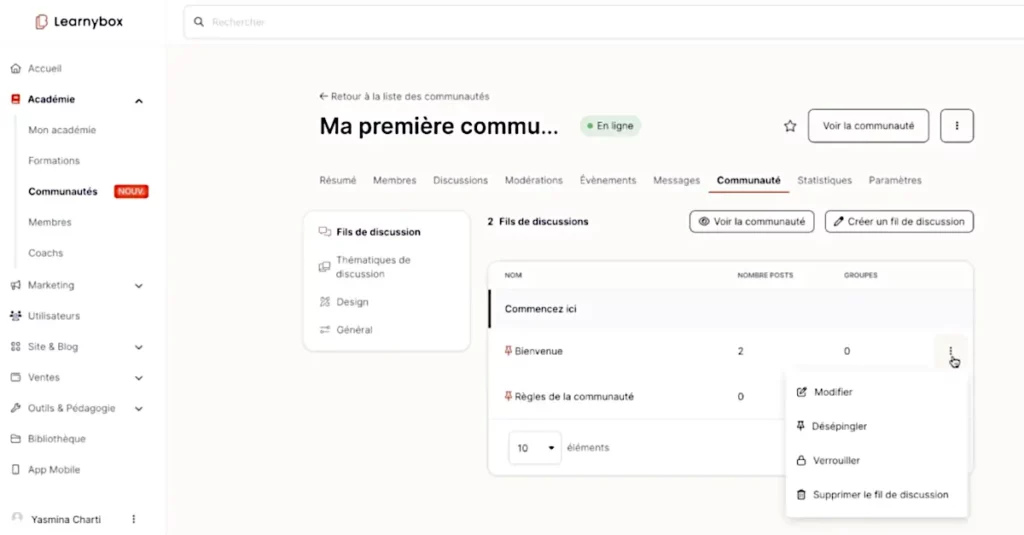Select the Communauté tab
Image resolution: width=1024 pixels, height=535 pixels.
pyautogui.click(x=748, y=180)
